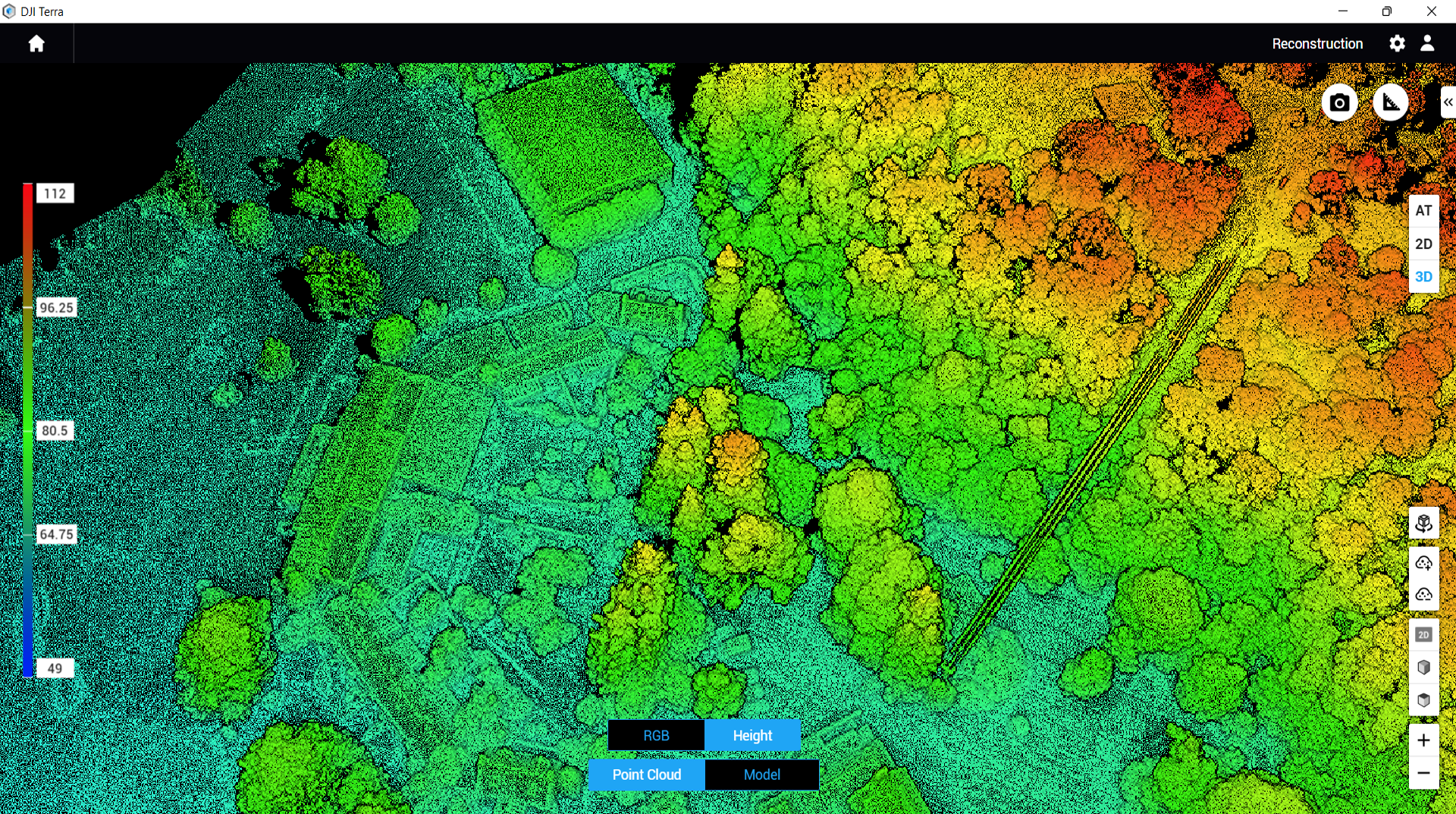Decrease point cloud size (cloud minus)
The height and width of the screenshot is (814, 1456).
pos(1423,595)
